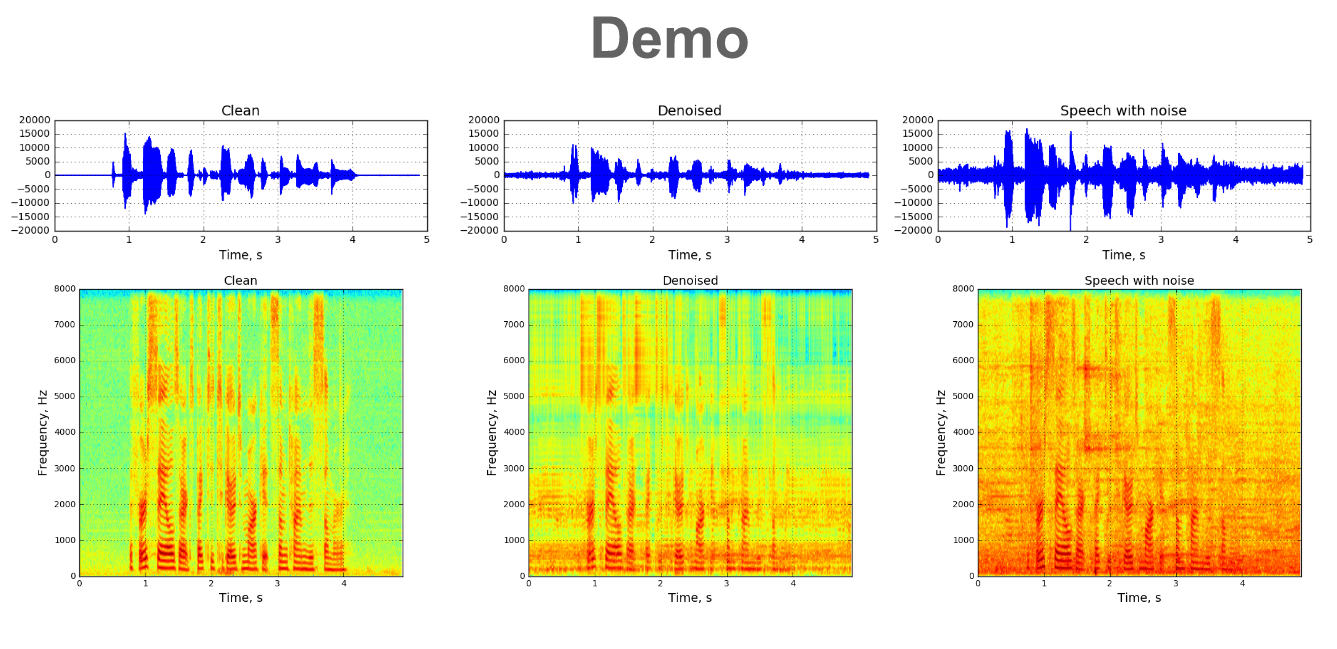Click Frequency, Hz label of noisy spectrogram

(941, 432)
